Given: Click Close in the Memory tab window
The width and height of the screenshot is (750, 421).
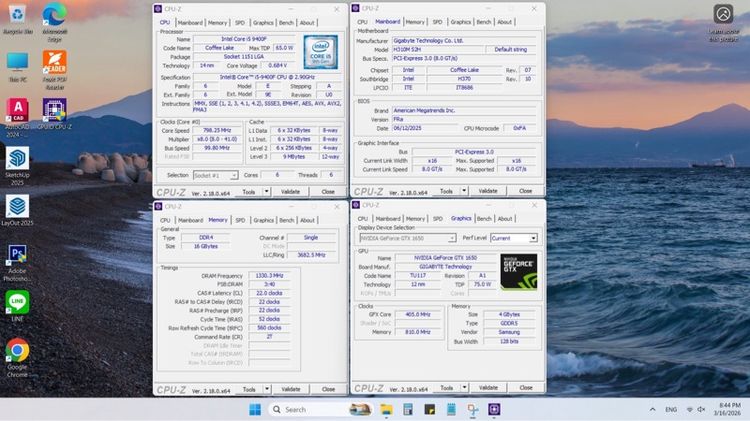Looking at the screenshot, I should [x=329, y=389].
